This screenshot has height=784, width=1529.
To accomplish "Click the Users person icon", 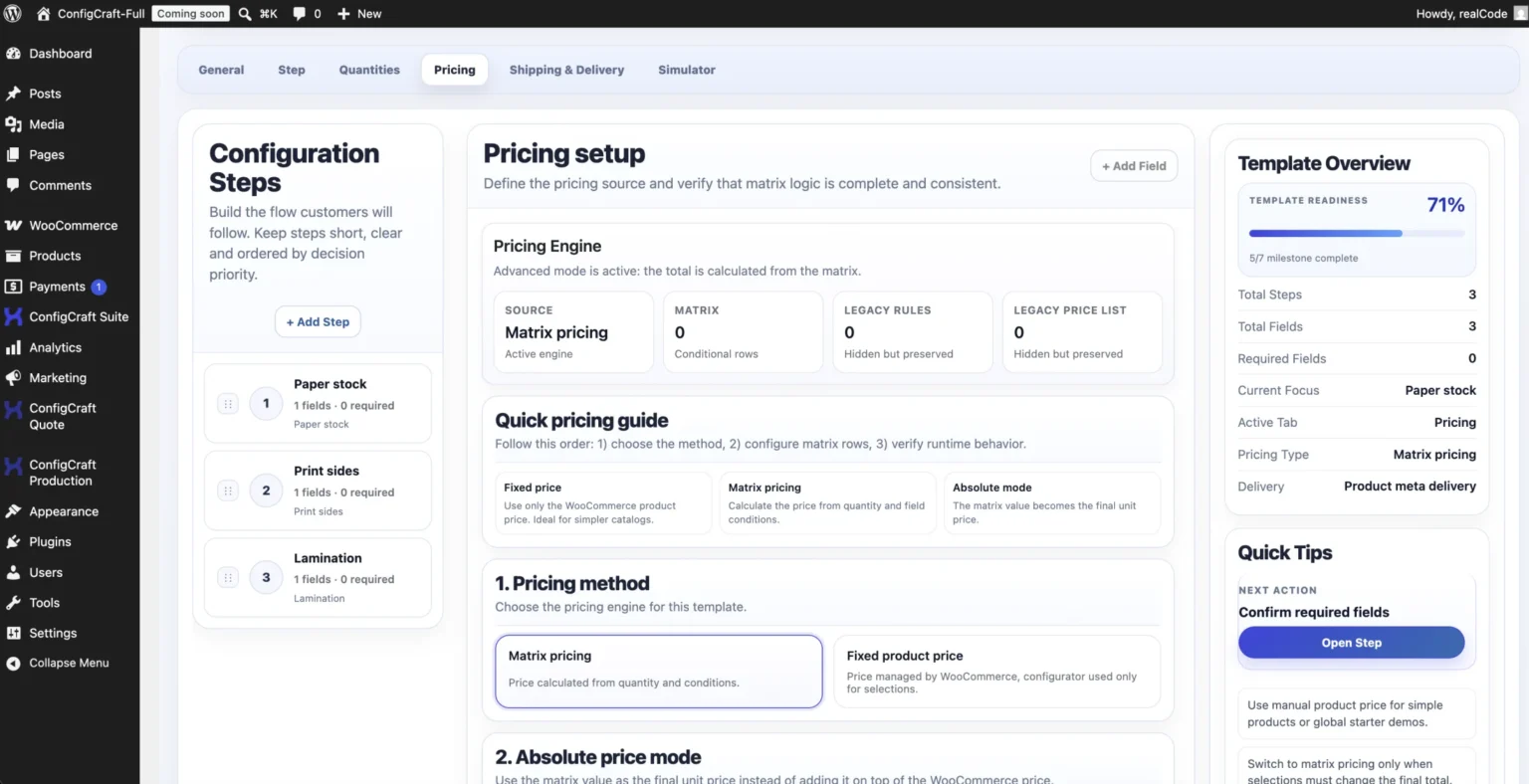I will tap(13, 573).
